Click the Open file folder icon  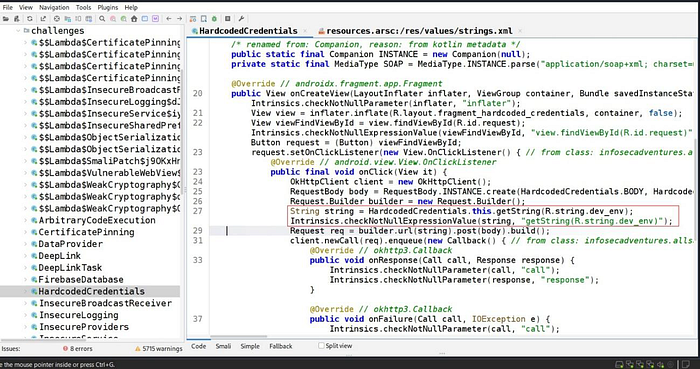click(x=6, y=19)
